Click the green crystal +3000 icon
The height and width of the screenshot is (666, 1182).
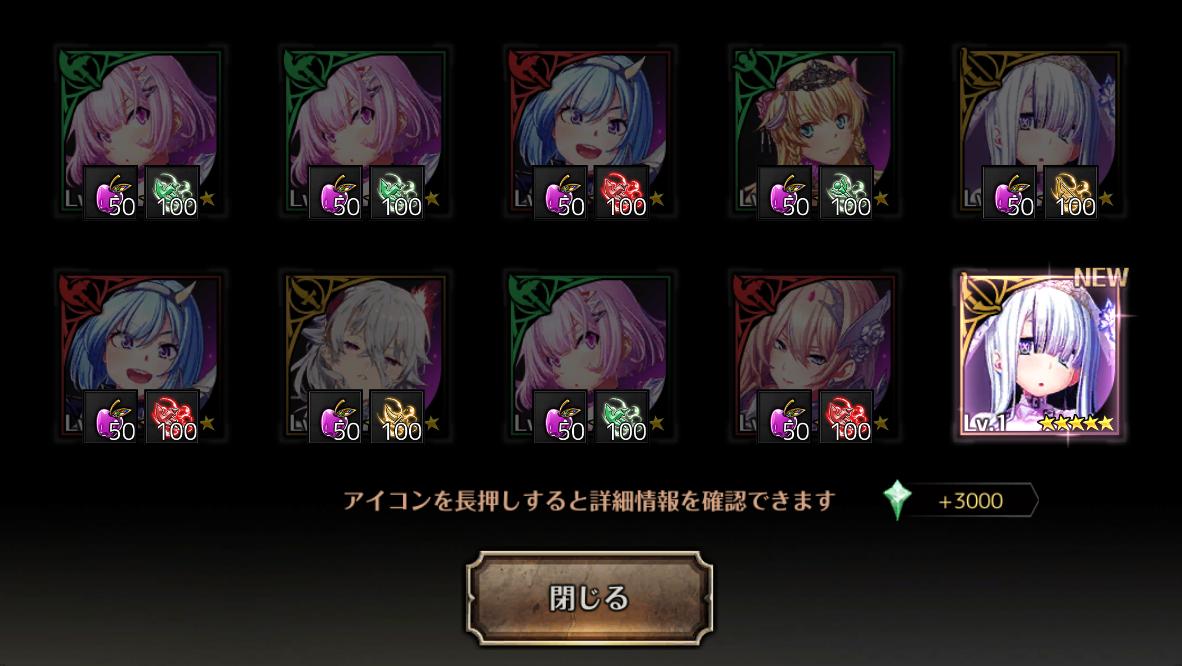click(x=897, y=501)
